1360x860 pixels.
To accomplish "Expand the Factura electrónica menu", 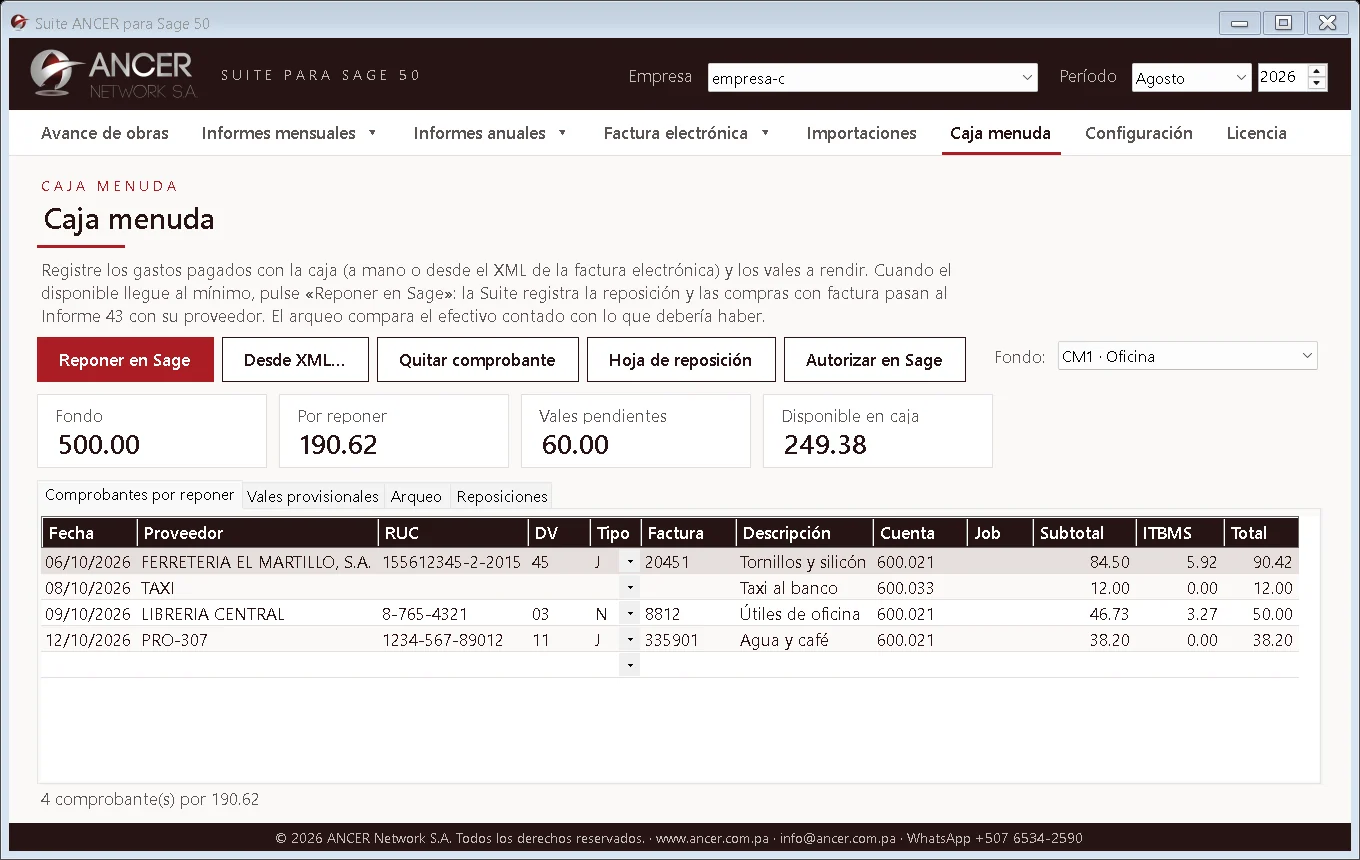I will 686,133.
